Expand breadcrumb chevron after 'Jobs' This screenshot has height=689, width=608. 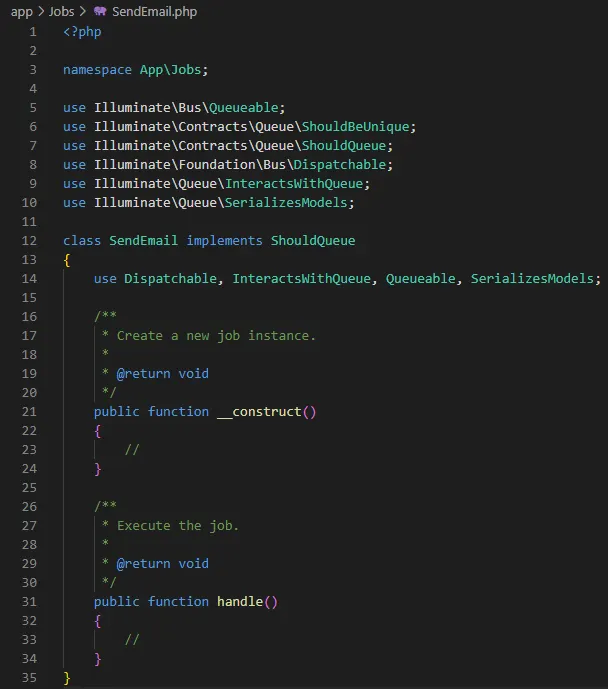tap(83, 11)
